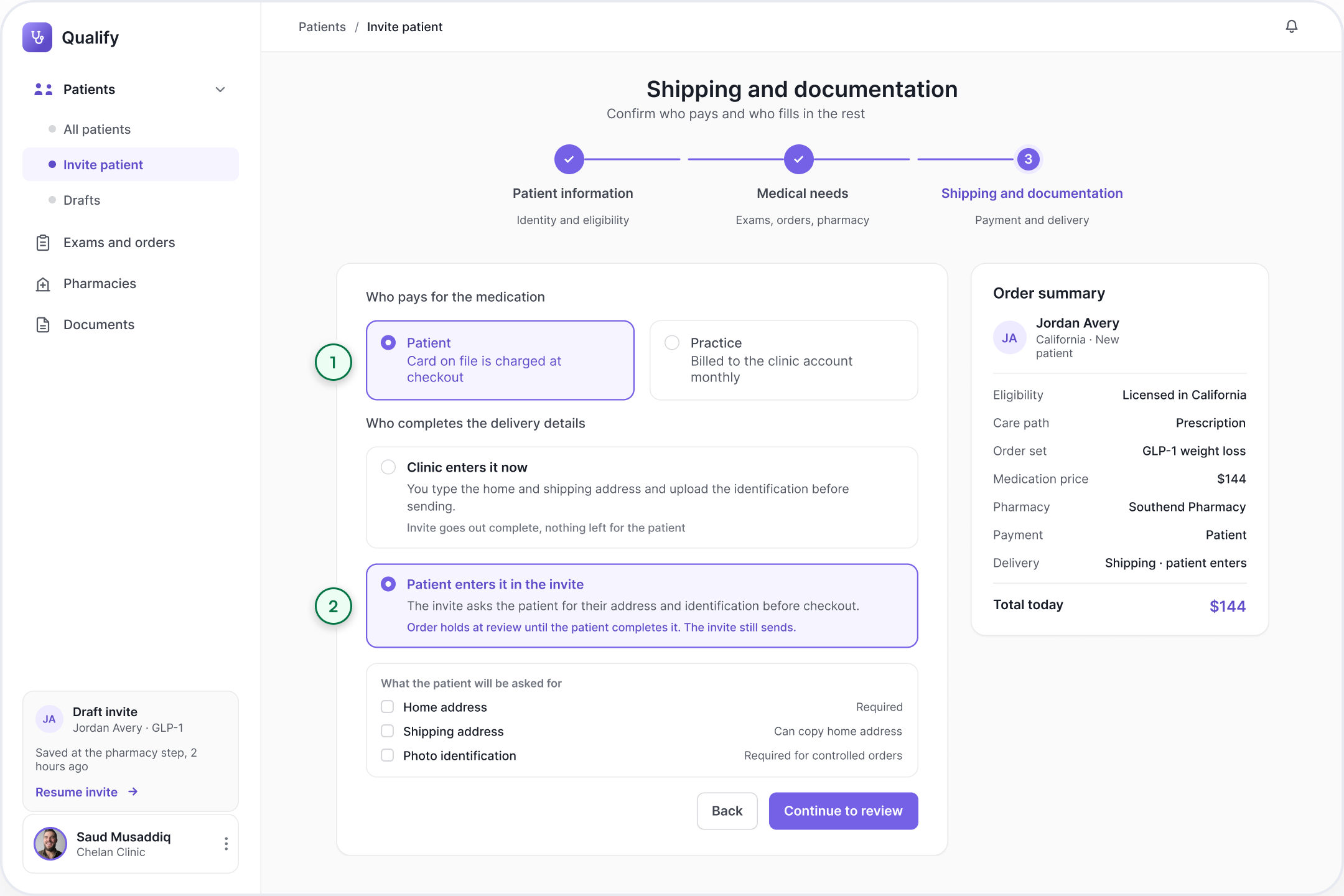Click the Jordan Avery name in Order summary
This screenshot has height=896, width=1344.
click(x=1077, y=323)
